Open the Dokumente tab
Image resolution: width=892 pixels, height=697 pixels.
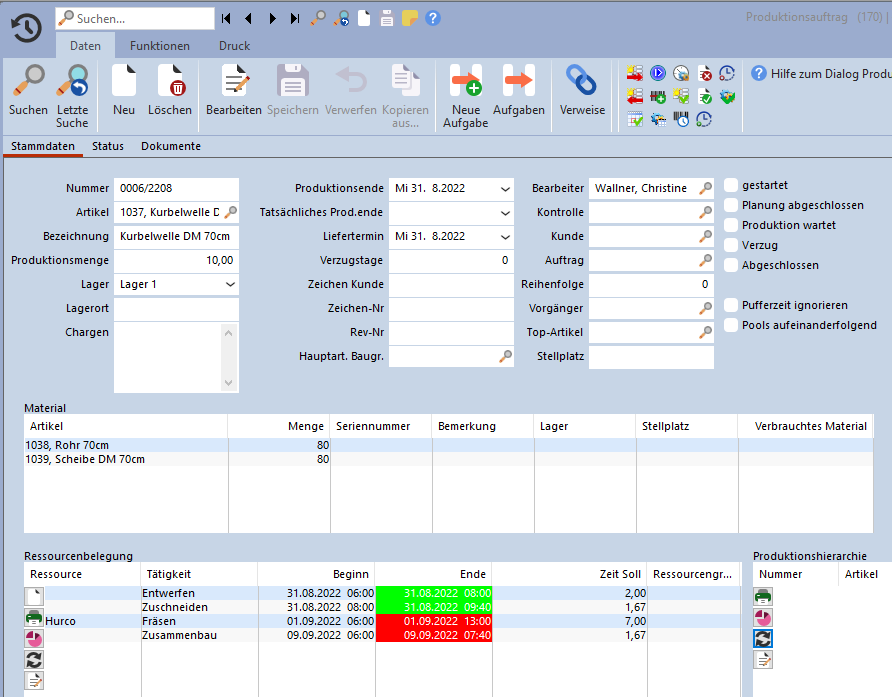point(171,146)
